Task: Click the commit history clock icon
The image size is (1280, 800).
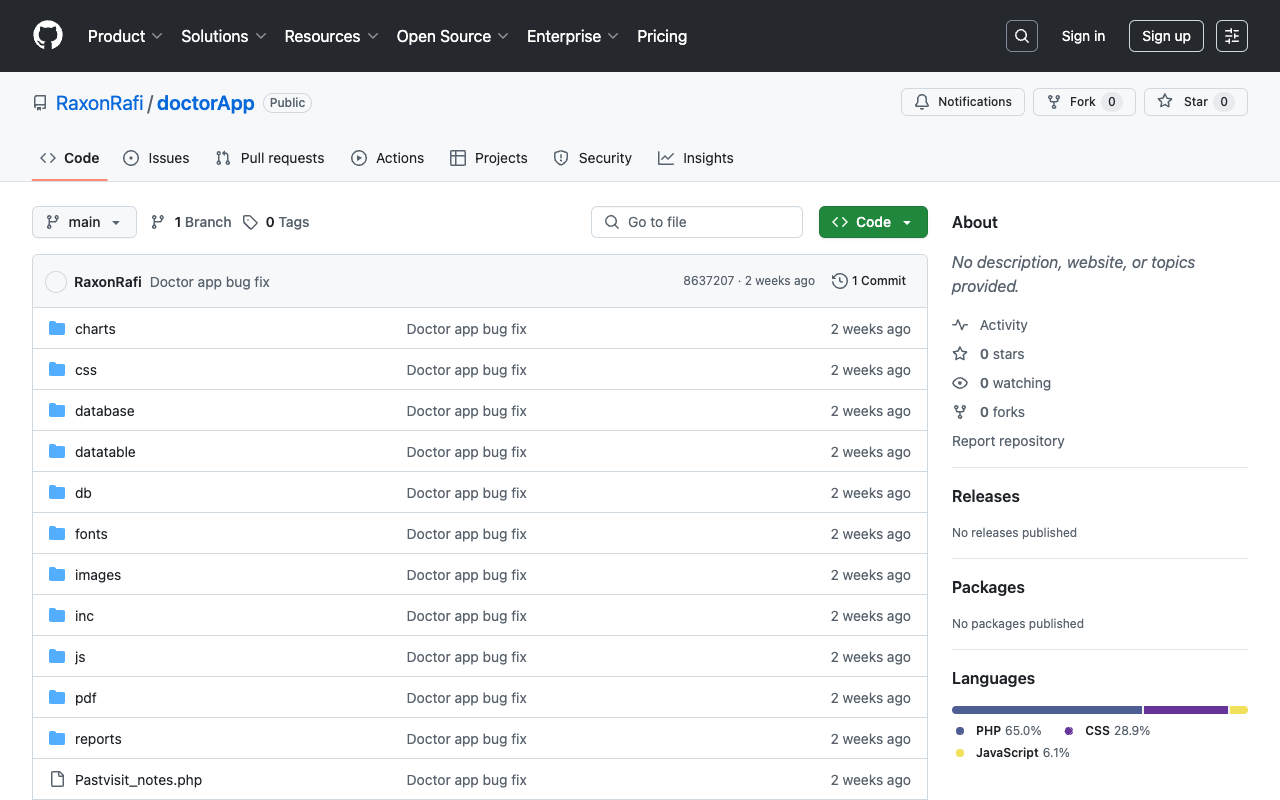Action: 840,281
